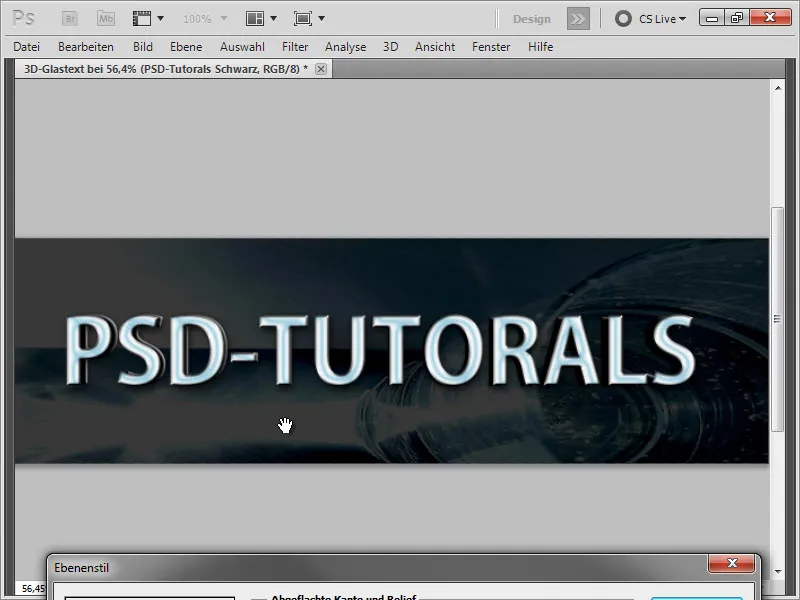Restore down the Photoshop window

[737, 18]
